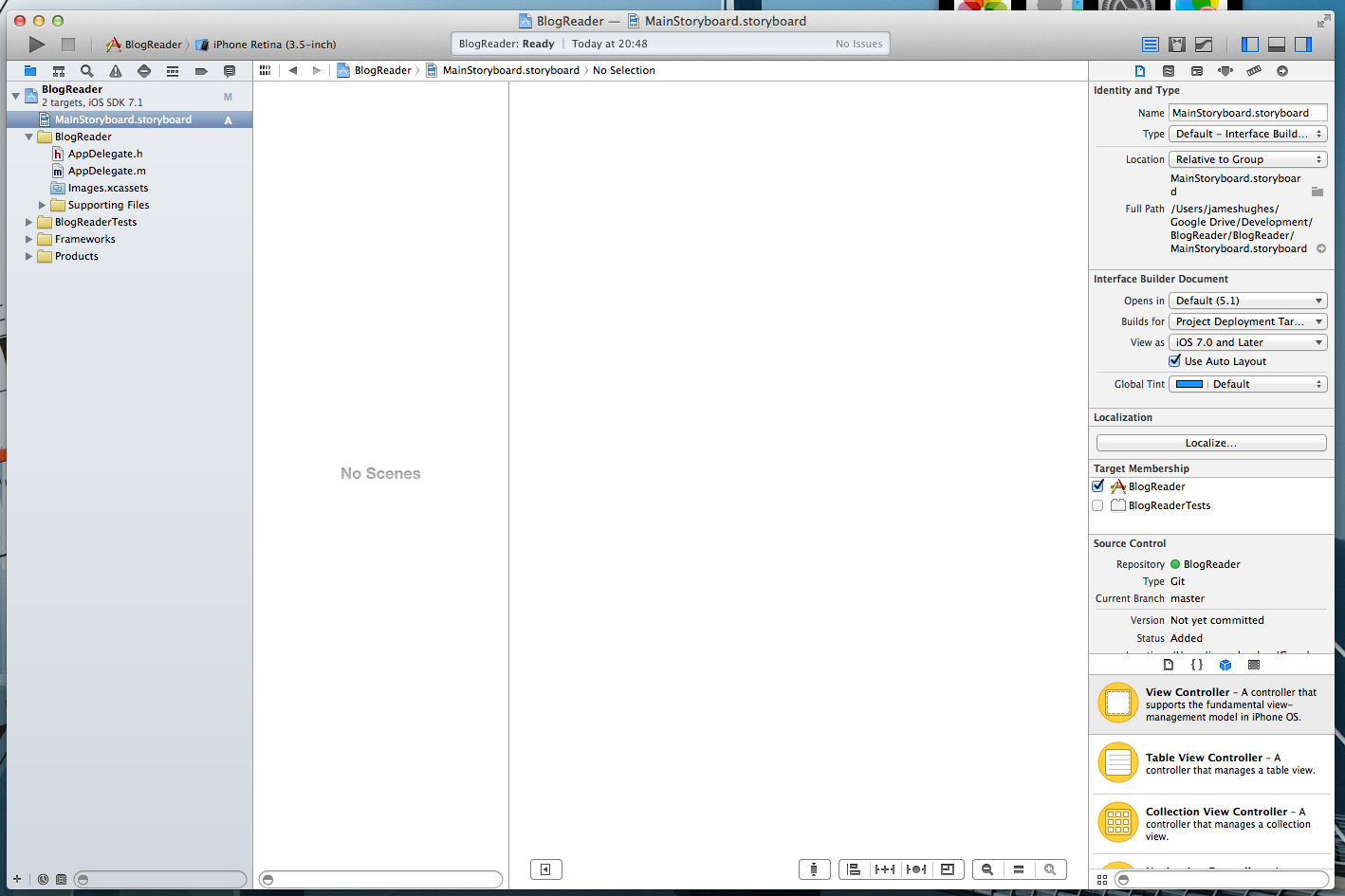
Task: Open the View as dropdown
Action: coord(1247,342)
